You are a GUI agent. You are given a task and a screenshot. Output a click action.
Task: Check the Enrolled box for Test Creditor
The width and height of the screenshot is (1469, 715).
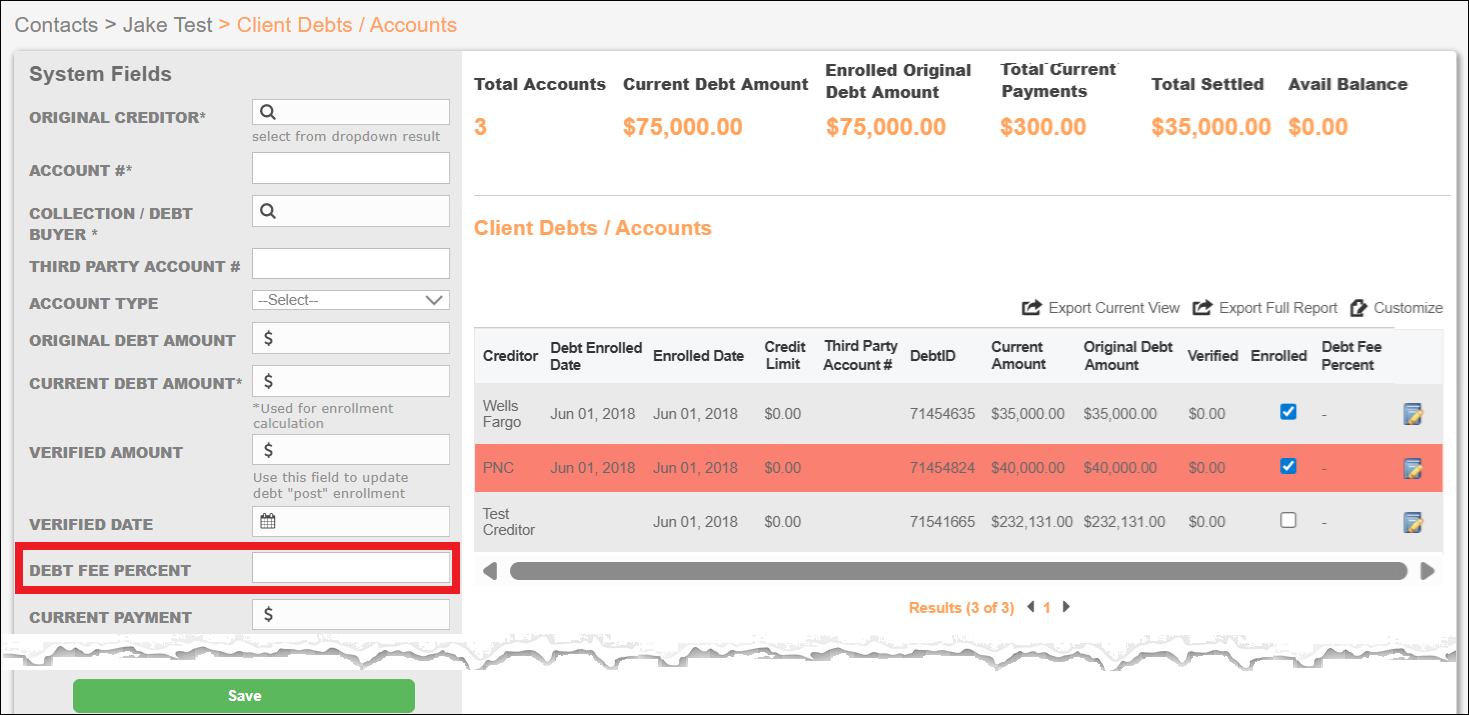[1288, 520]
